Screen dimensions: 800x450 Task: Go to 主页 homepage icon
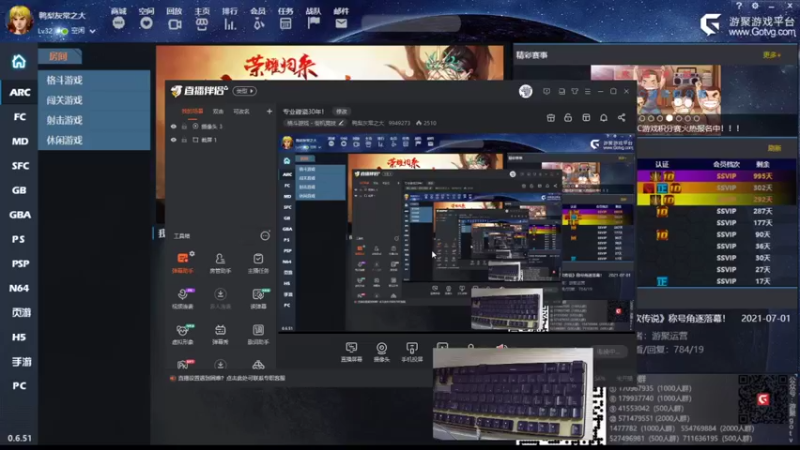point(202,23)
